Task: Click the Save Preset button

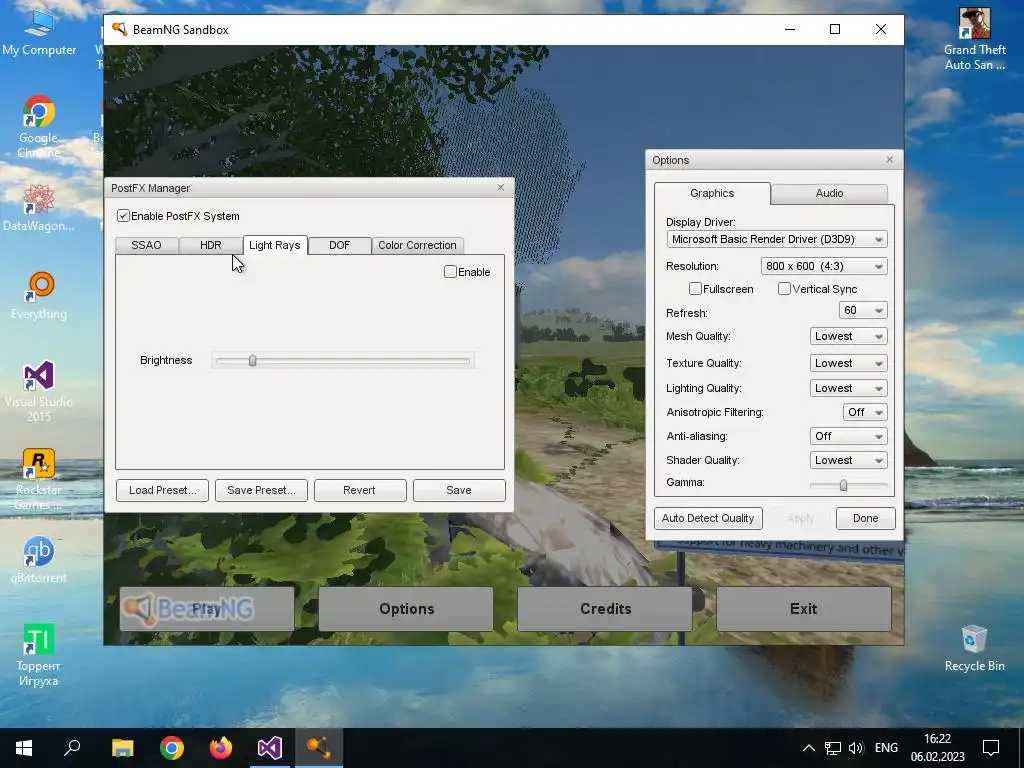Action: coord(261,490)
